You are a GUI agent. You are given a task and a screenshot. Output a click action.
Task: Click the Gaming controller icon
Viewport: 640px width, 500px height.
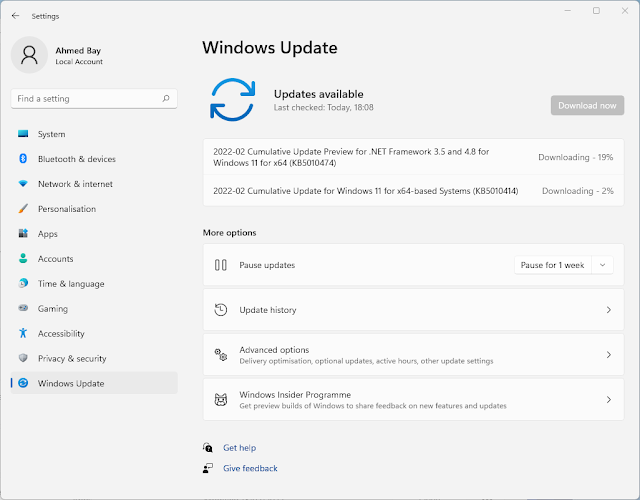[23, 308]
